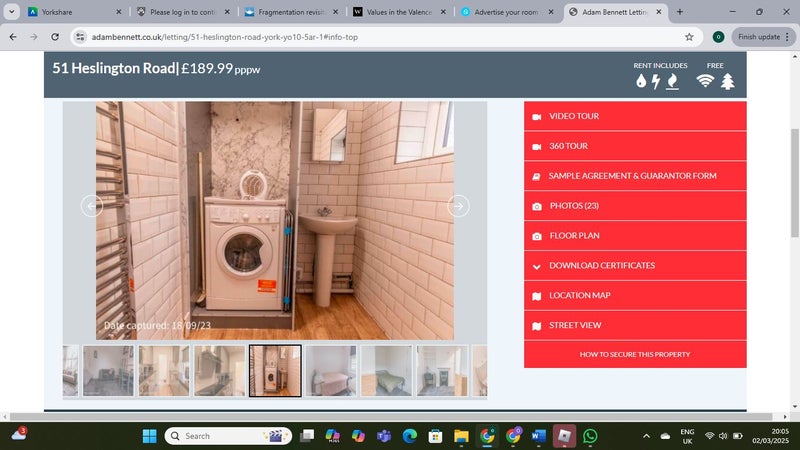800x450 pixels.
Task: Click the address bar URL field
Action: pos(380,37)
